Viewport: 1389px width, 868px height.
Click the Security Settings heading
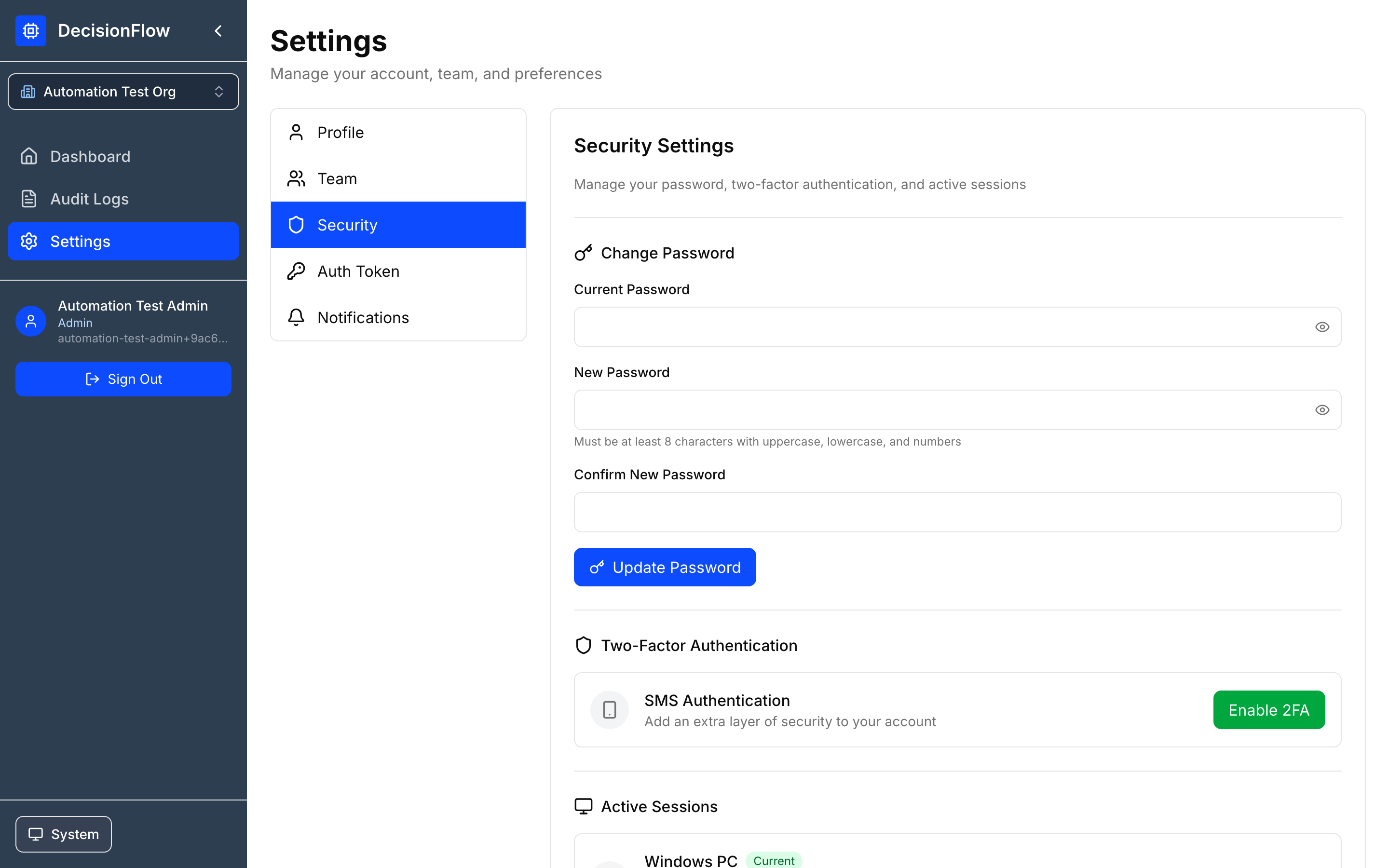click(654, 146)
